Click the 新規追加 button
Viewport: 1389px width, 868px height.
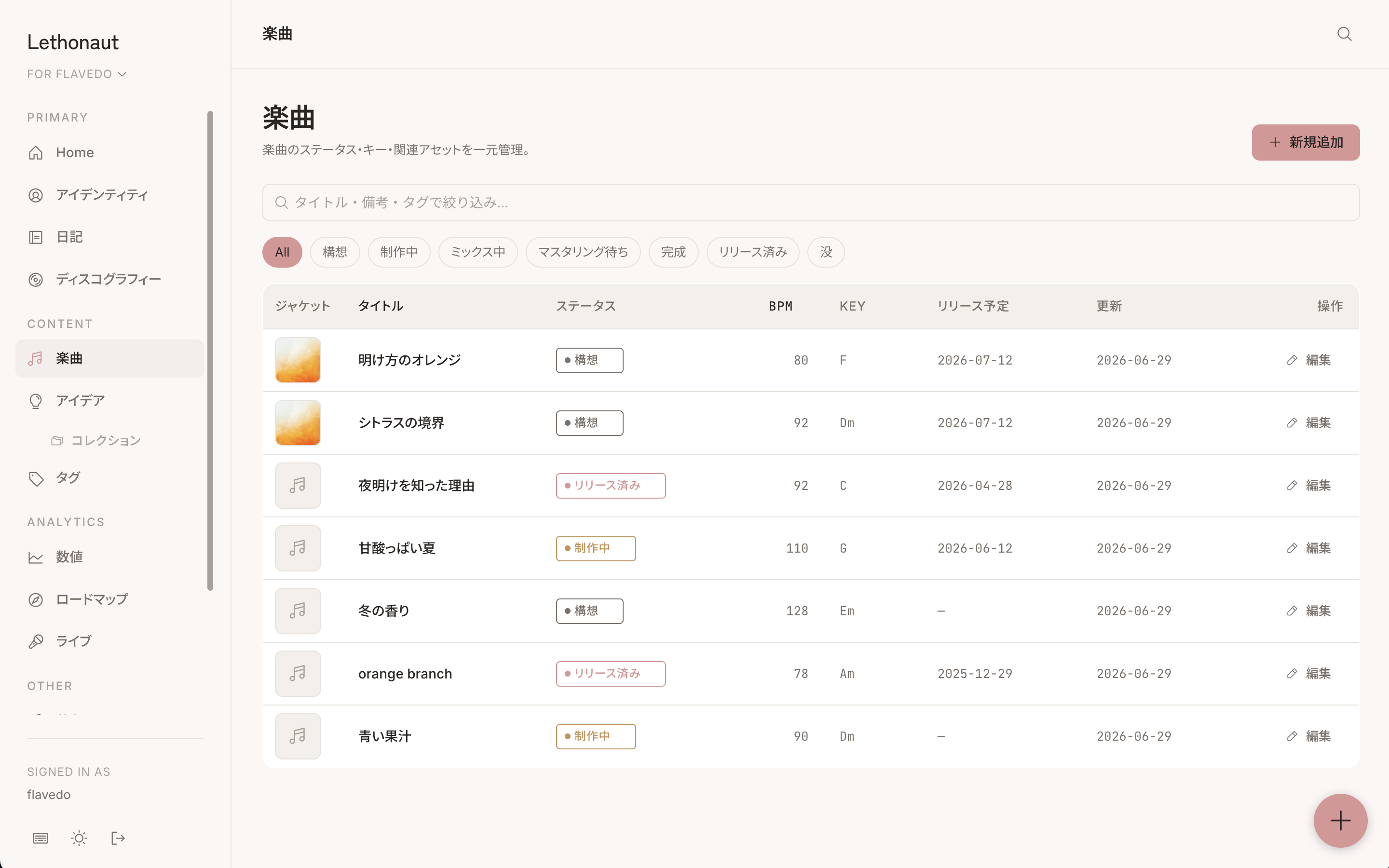[x=1306, y=142]
